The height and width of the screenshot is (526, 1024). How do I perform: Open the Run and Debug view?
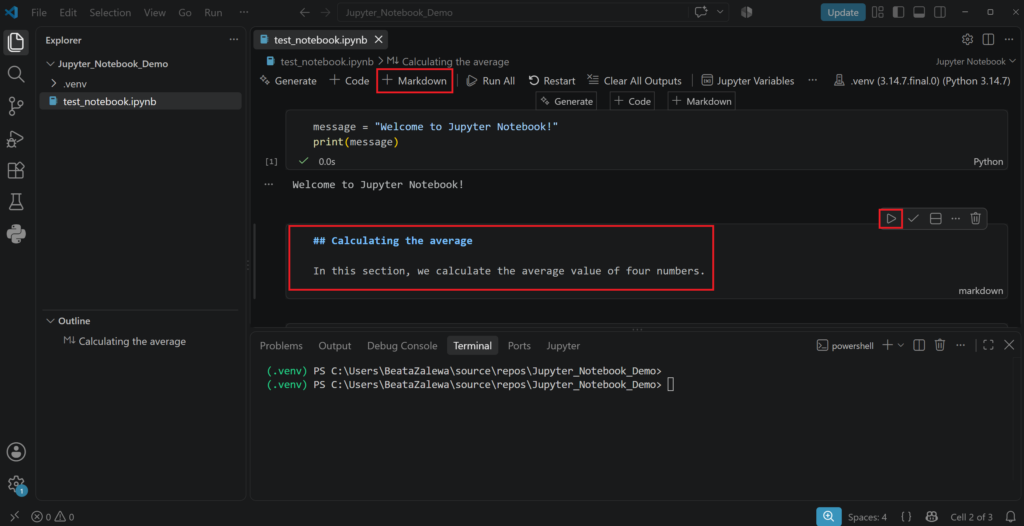(16, 139)
